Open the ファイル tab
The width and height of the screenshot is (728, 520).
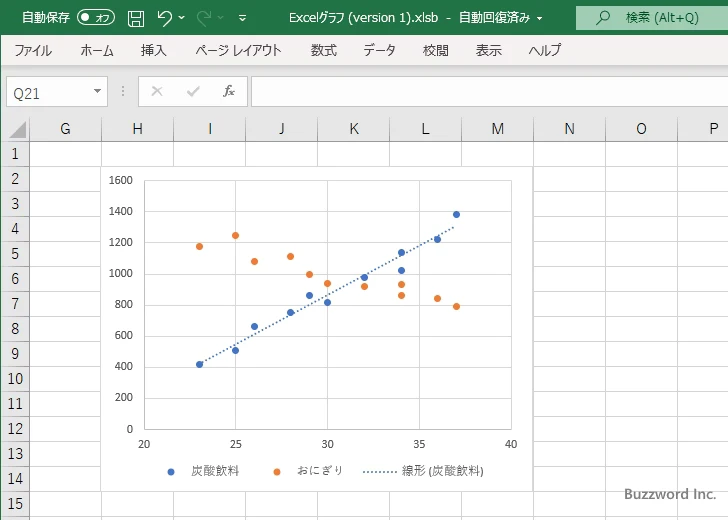point(33,50)
